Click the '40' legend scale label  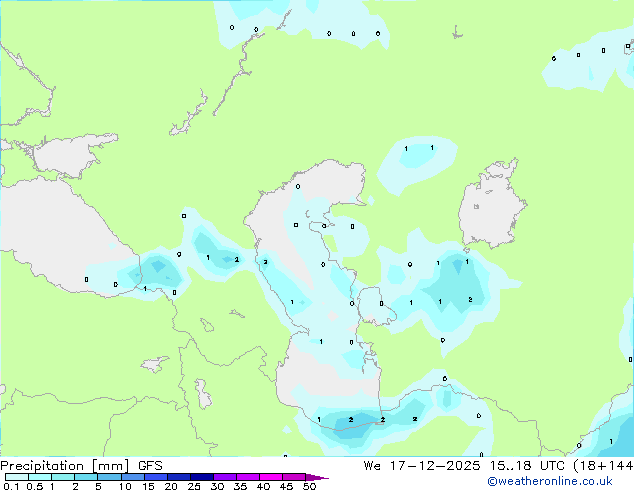(263, 486)
